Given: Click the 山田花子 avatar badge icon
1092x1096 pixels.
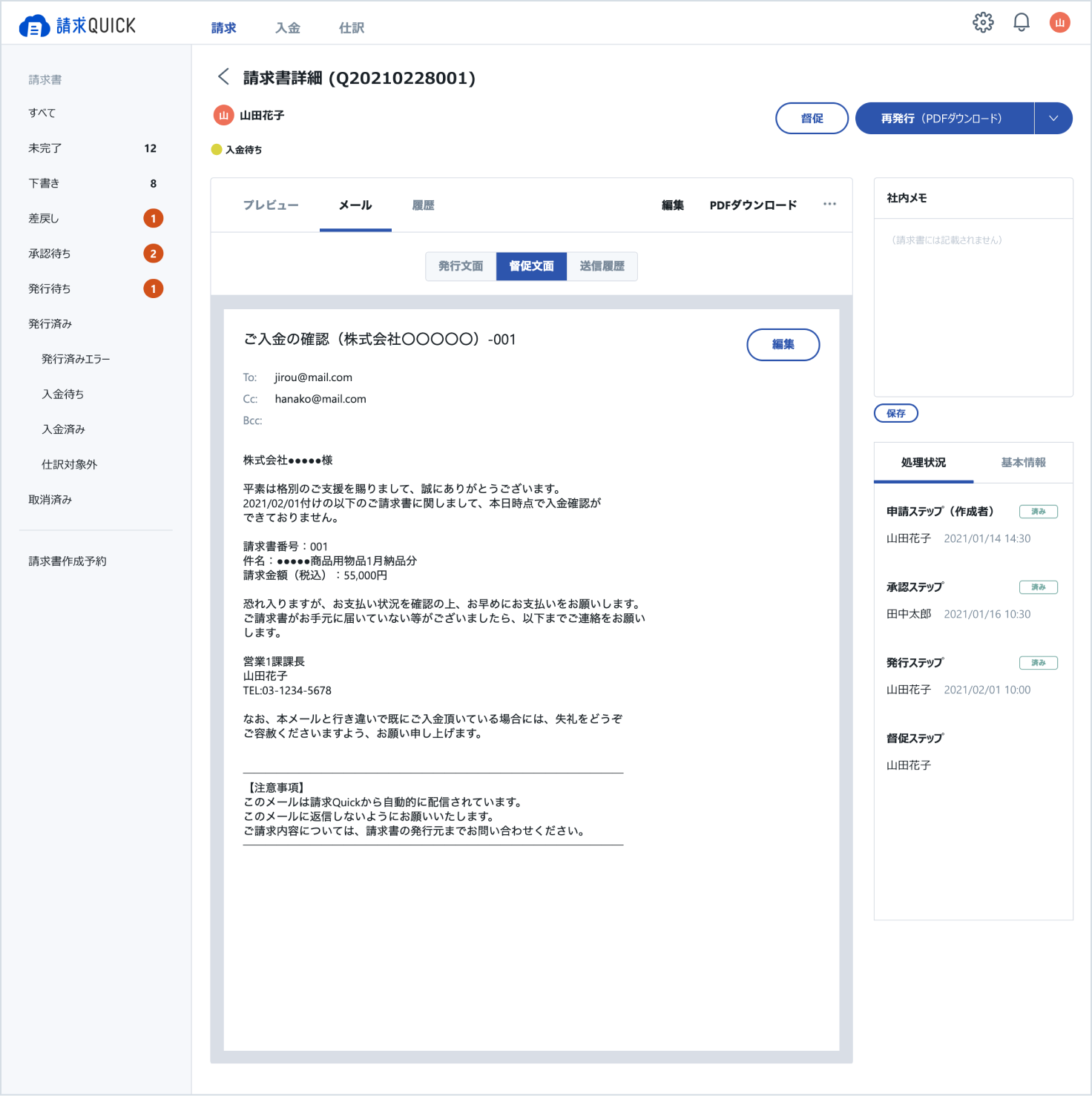Looking at the screenshot, I should 223,115.
